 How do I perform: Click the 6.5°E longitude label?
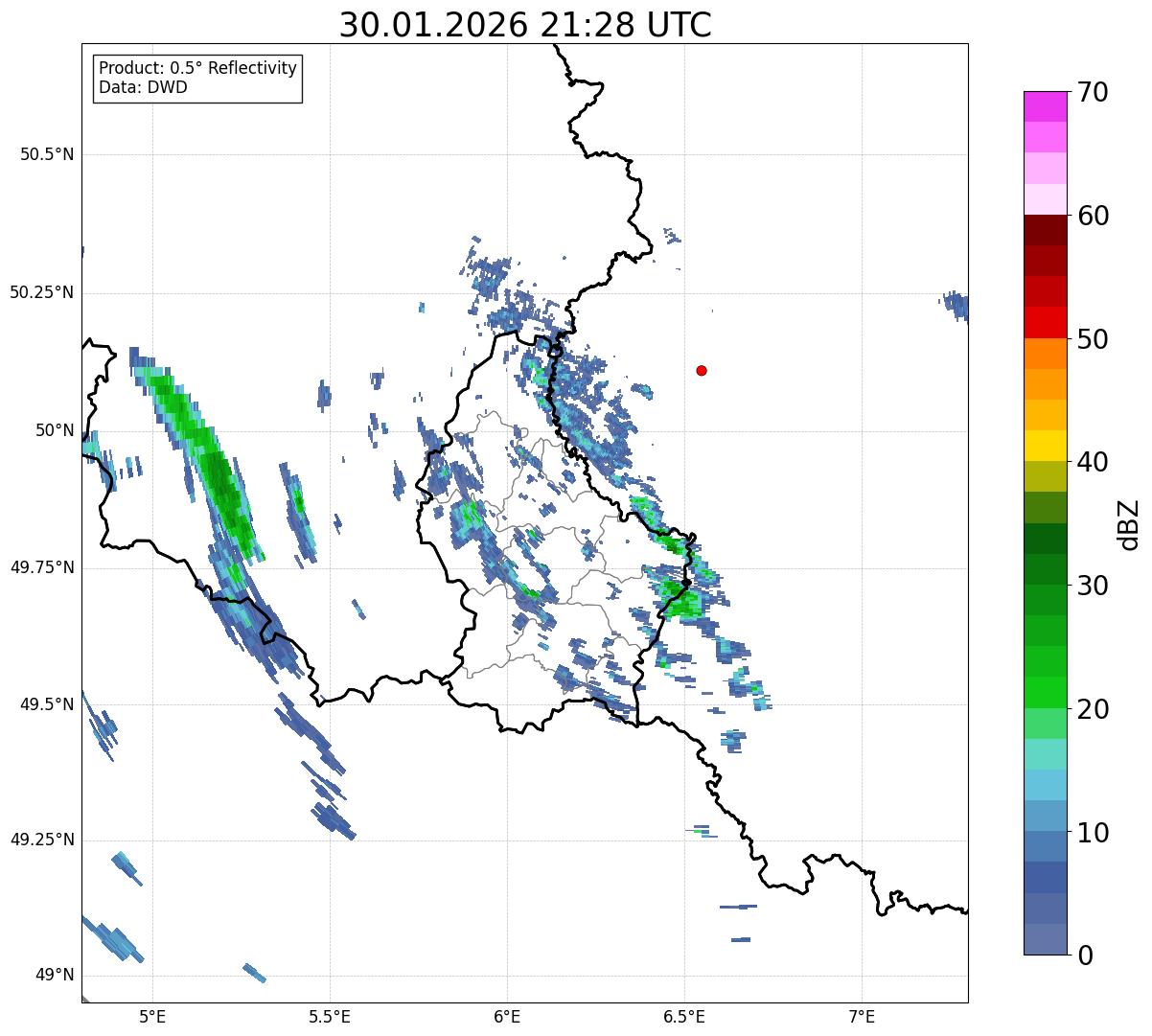click(684, 1016)
